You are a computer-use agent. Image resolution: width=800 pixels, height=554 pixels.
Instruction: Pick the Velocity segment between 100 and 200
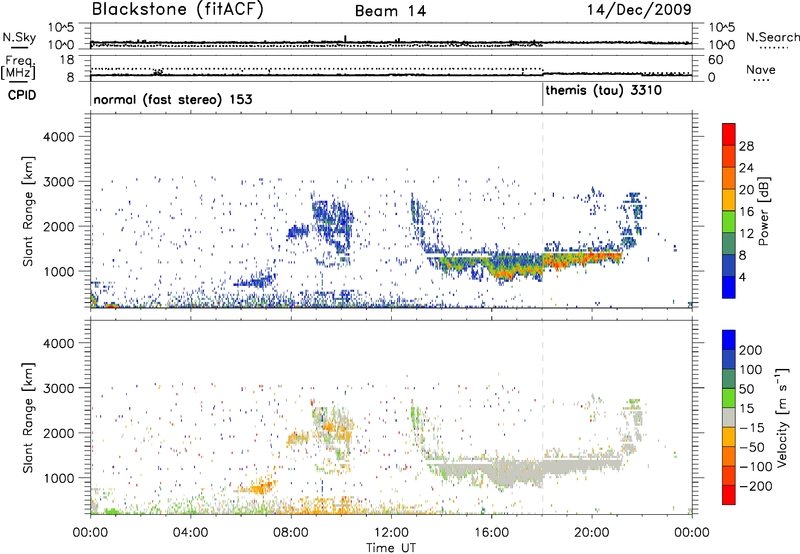coord(729,359)
